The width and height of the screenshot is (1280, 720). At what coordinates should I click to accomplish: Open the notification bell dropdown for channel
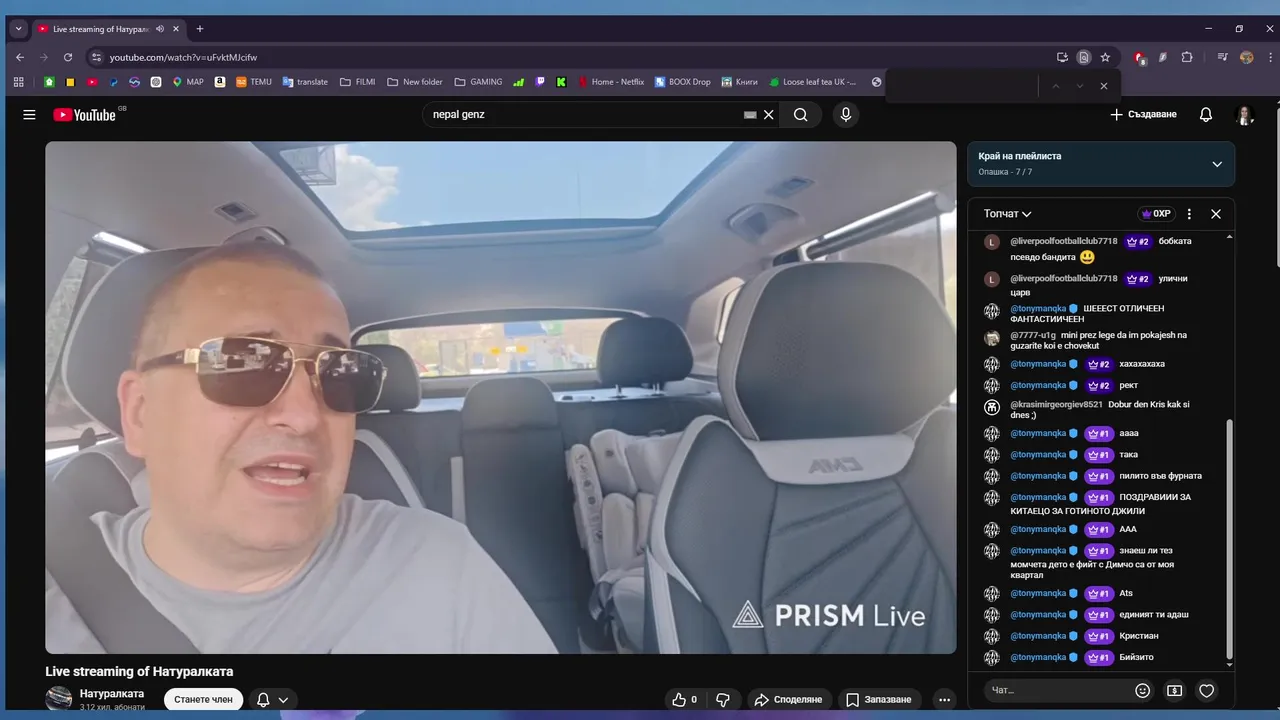(272, 699)
